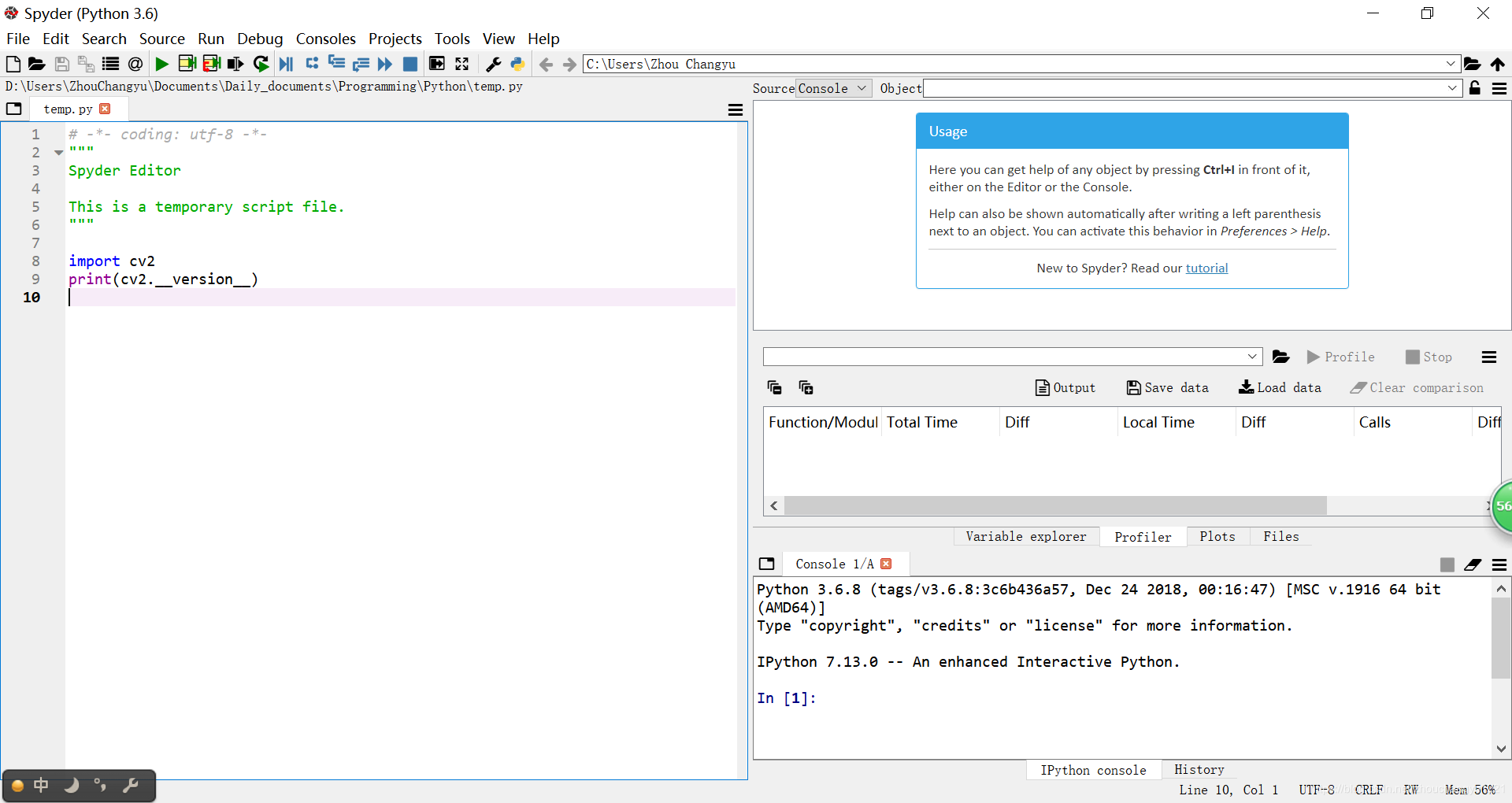Step into function in debugger
This screenshot has width=1512, height=803.
point(336,63)
